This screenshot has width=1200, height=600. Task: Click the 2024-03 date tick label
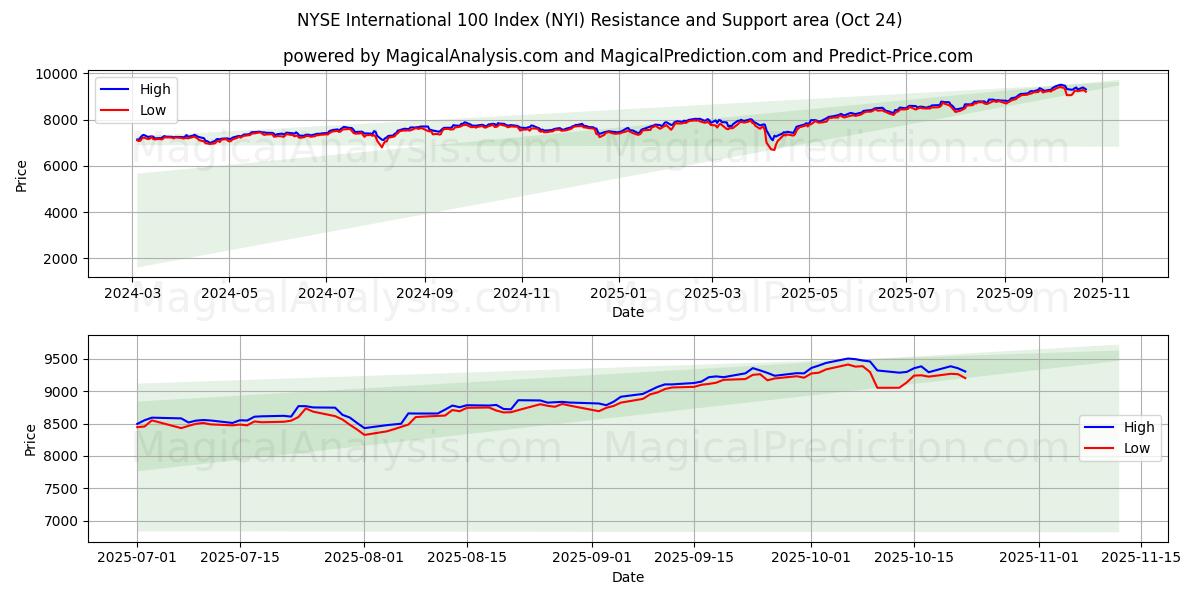click(132, 294)
